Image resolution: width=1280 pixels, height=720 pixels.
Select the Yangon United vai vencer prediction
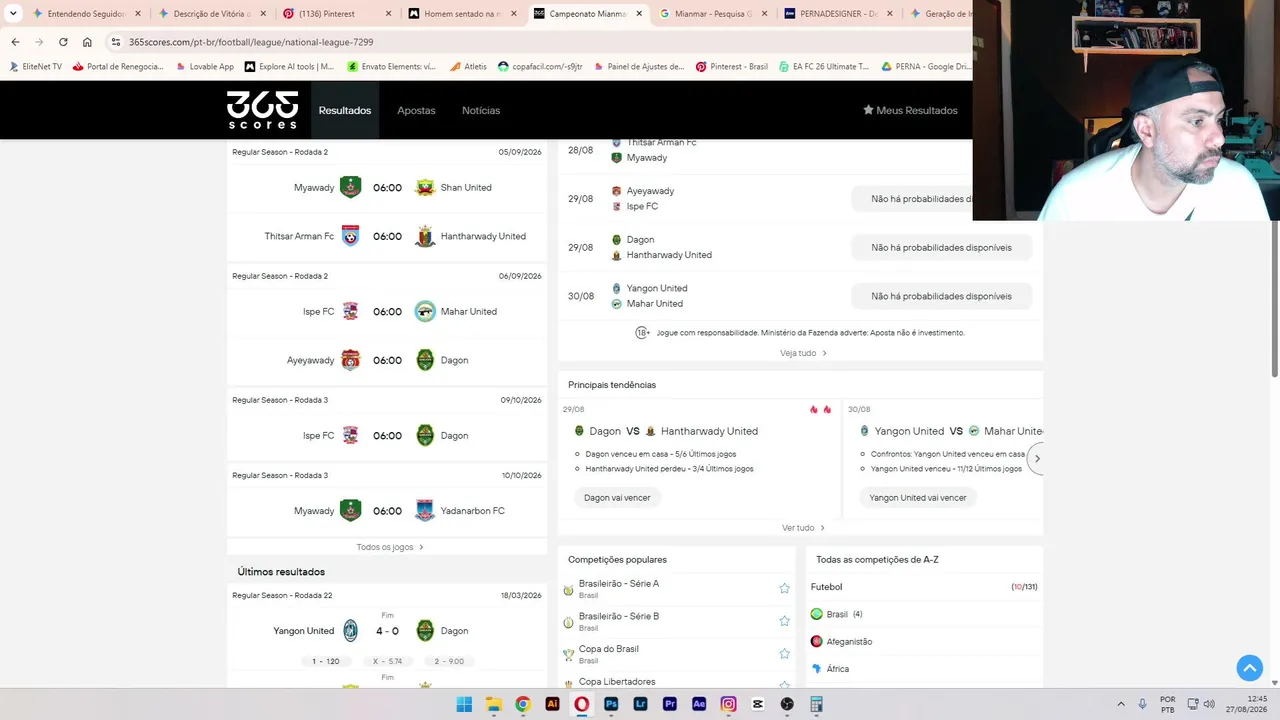[918, 498]
